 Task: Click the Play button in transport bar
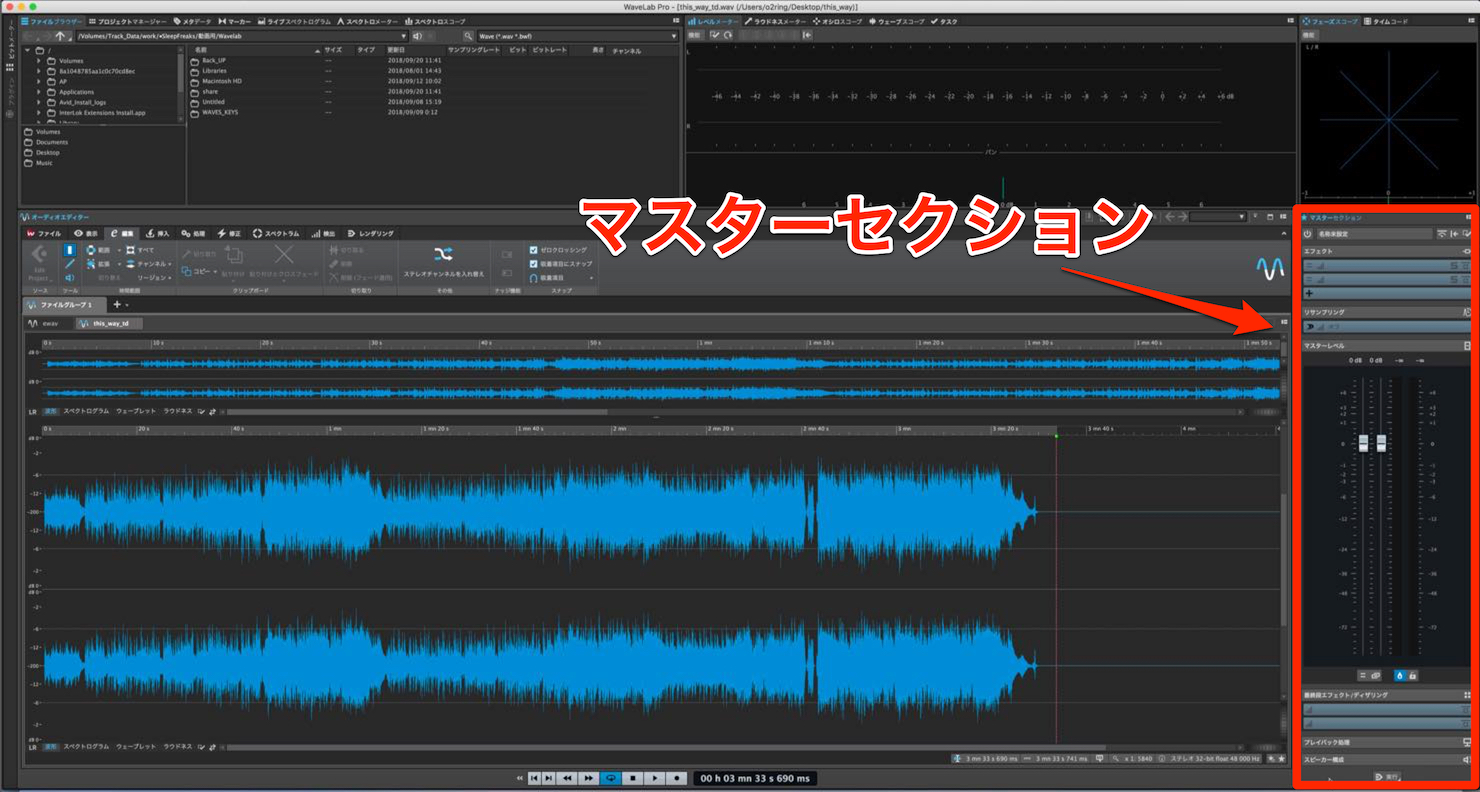coord(655,778)
